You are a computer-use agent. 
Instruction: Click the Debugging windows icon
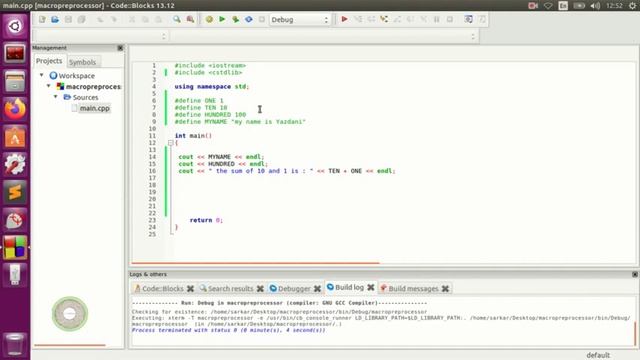coord(469,19)
